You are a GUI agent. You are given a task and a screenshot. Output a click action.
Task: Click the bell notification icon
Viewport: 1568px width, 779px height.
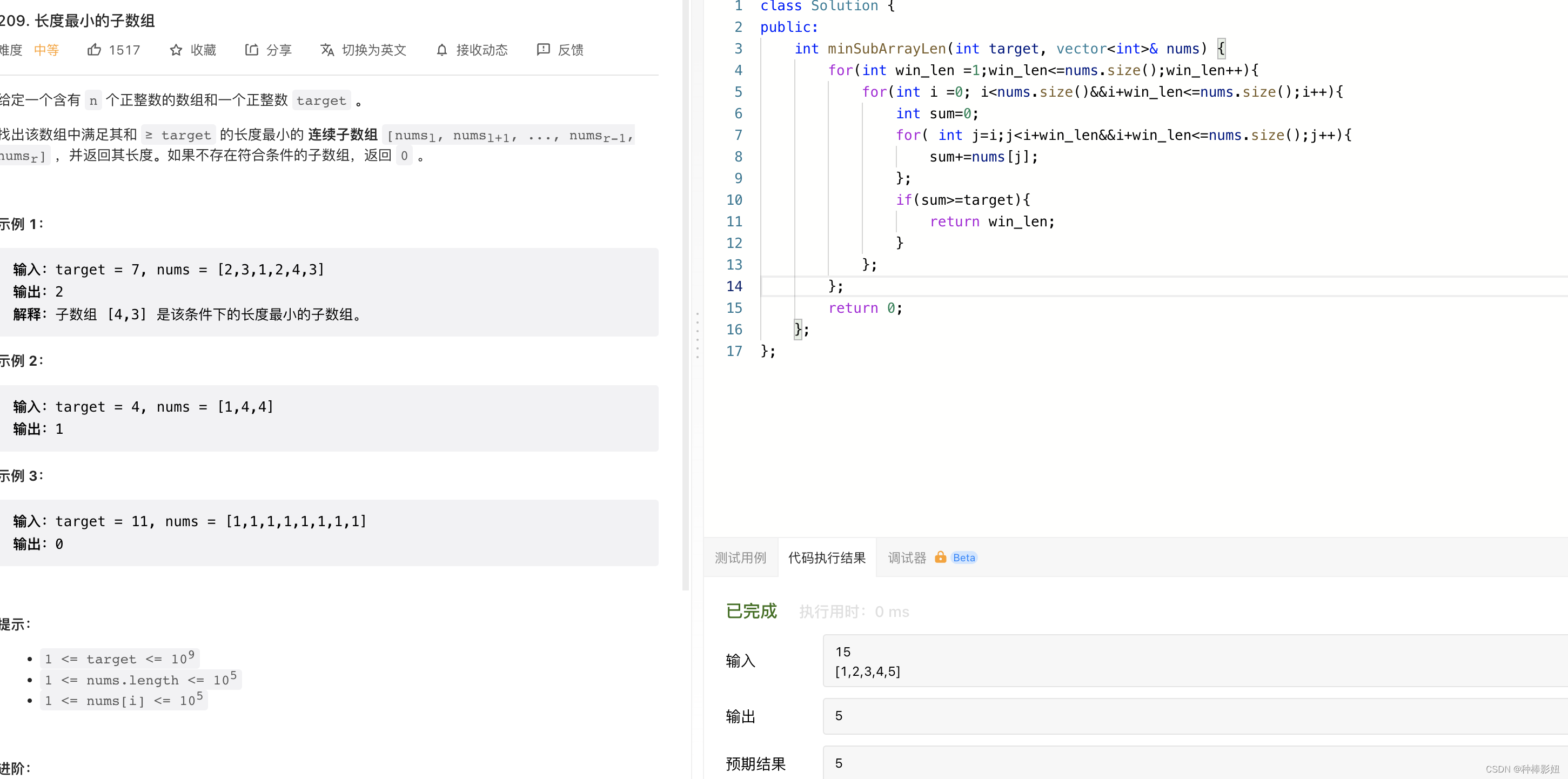(442, 50)
